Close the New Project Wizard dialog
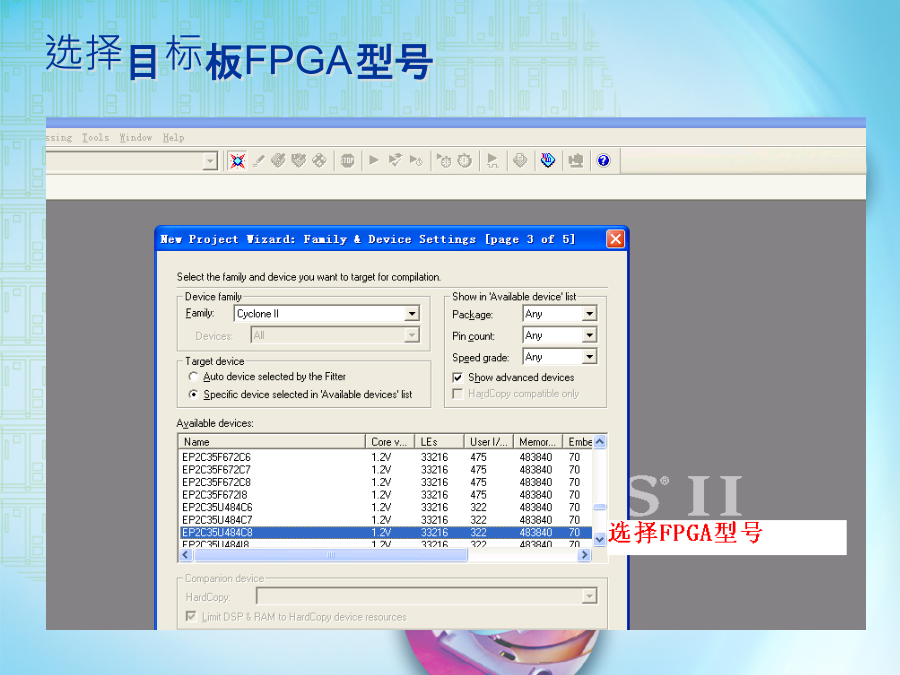 615,239
